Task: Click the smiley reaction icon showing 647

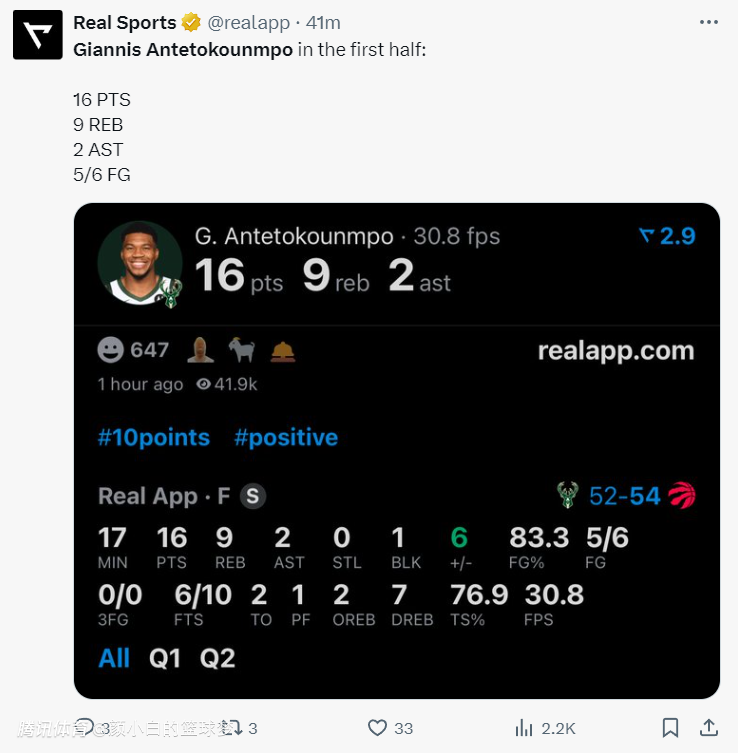Action: pos(111,350)
